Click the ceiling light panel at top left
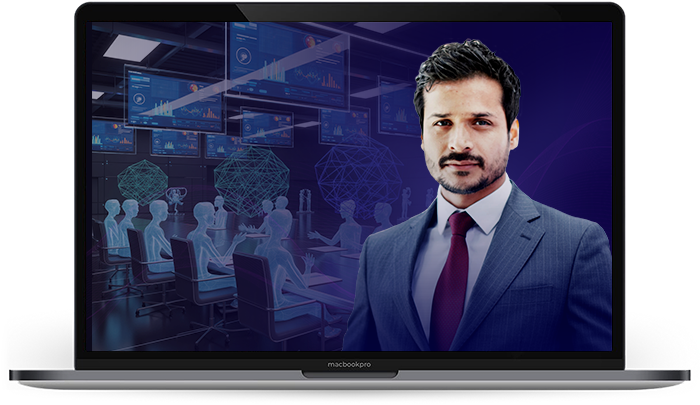 click(132, 47)
